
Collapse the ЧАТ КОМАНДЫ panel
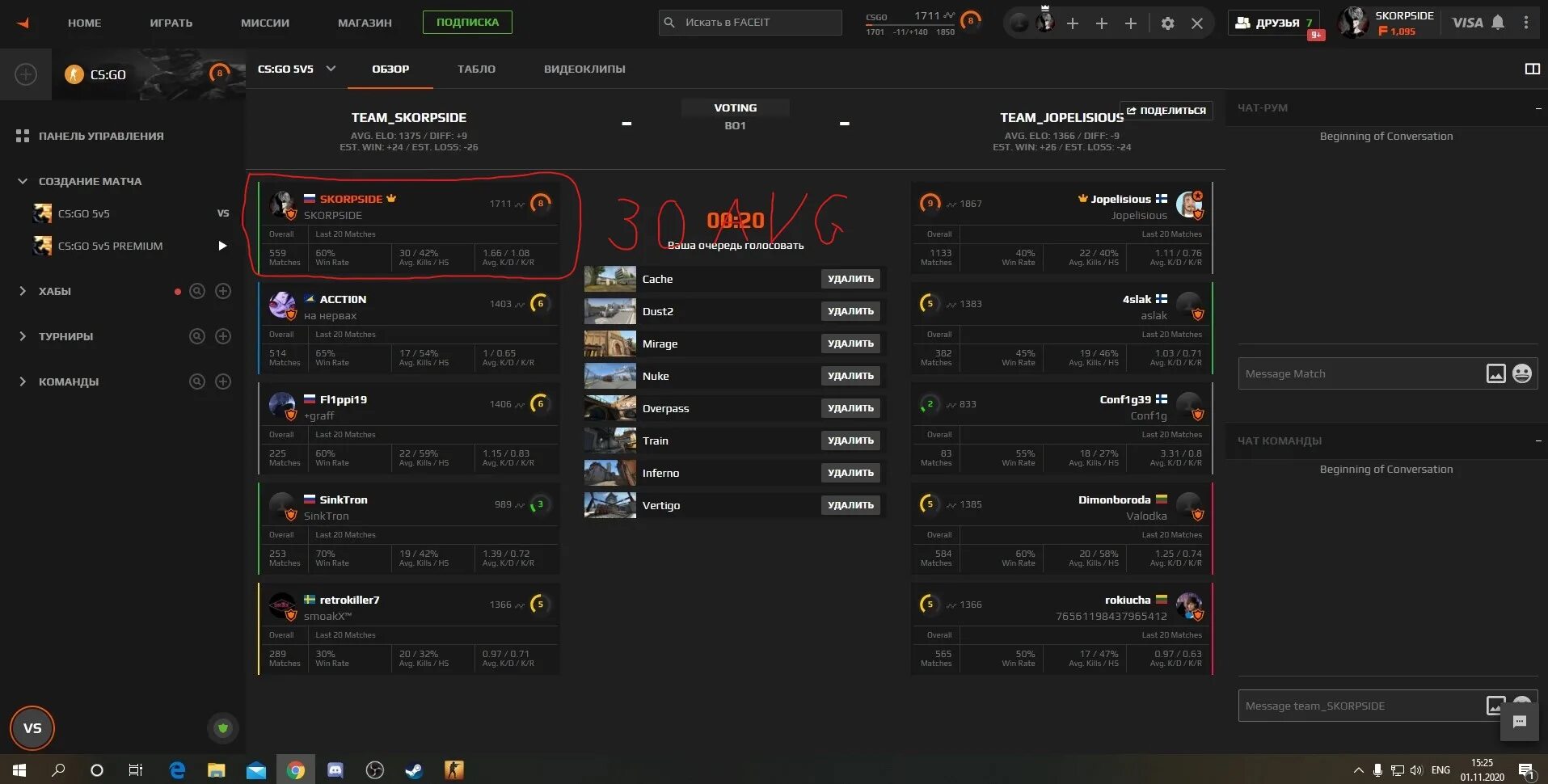pyautogui.click(x=1537, y=440)
